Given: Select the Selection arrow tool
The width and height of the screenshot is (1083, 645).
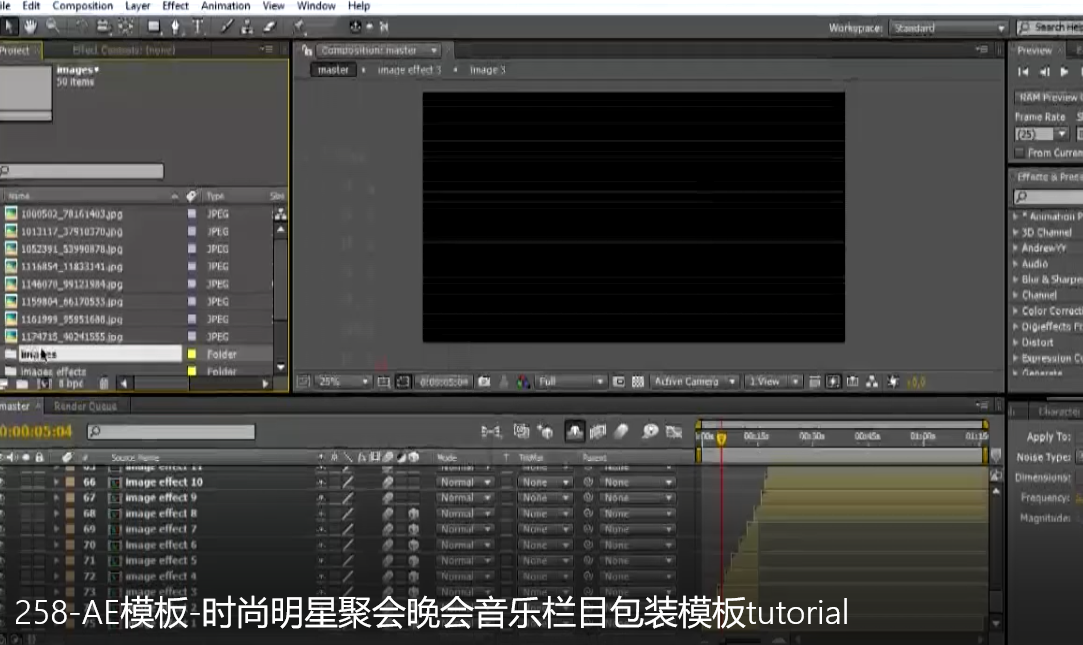Looking at the screenshot, I should (x=9, y=27).
